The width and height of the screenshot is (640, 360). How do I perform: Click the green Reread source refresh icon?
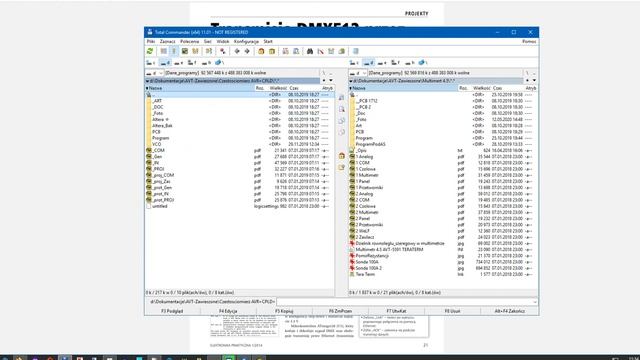(150, 51)
